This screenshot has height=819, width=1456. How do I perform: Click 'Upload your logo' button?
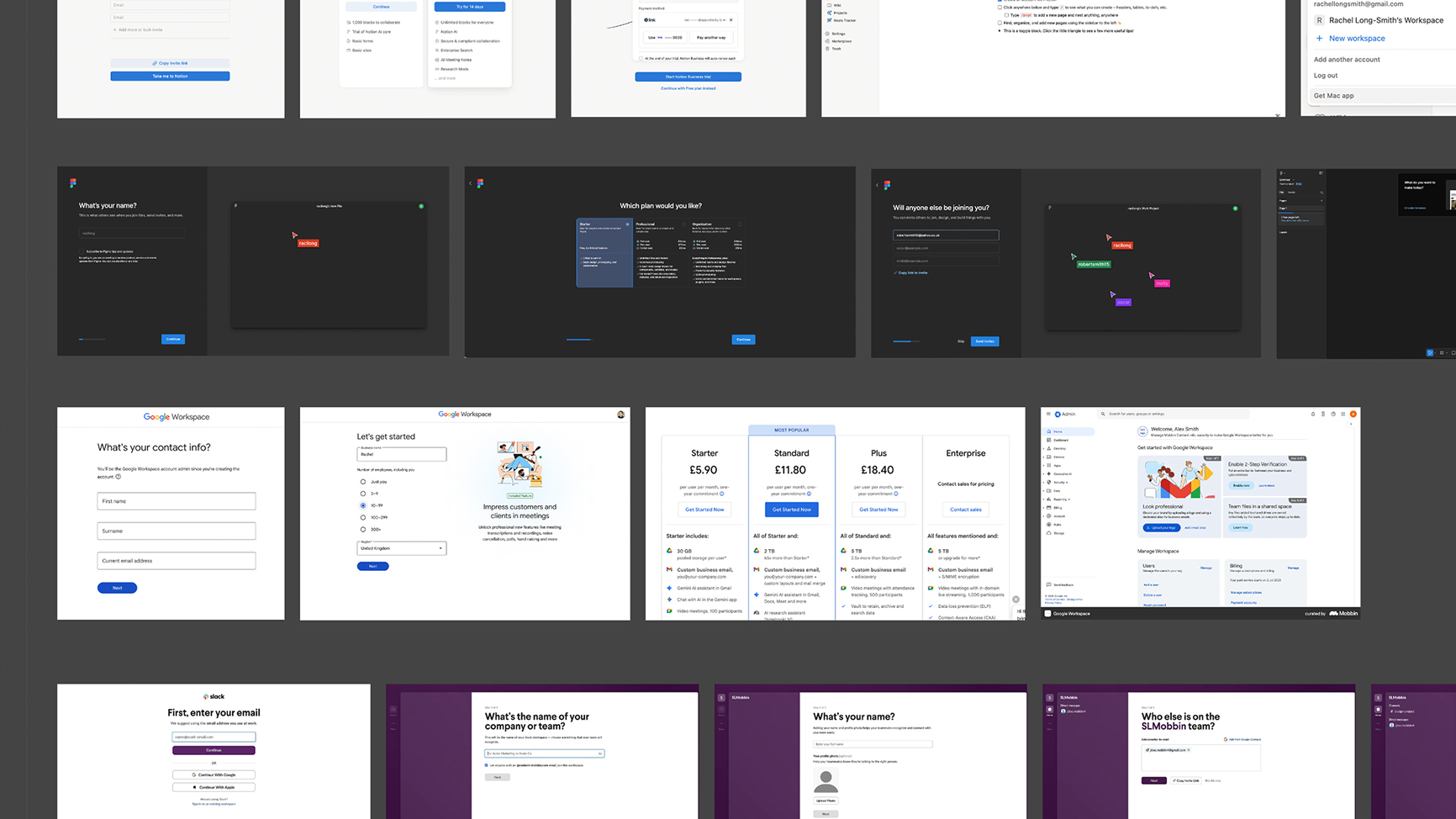(x=1162, y=528)
